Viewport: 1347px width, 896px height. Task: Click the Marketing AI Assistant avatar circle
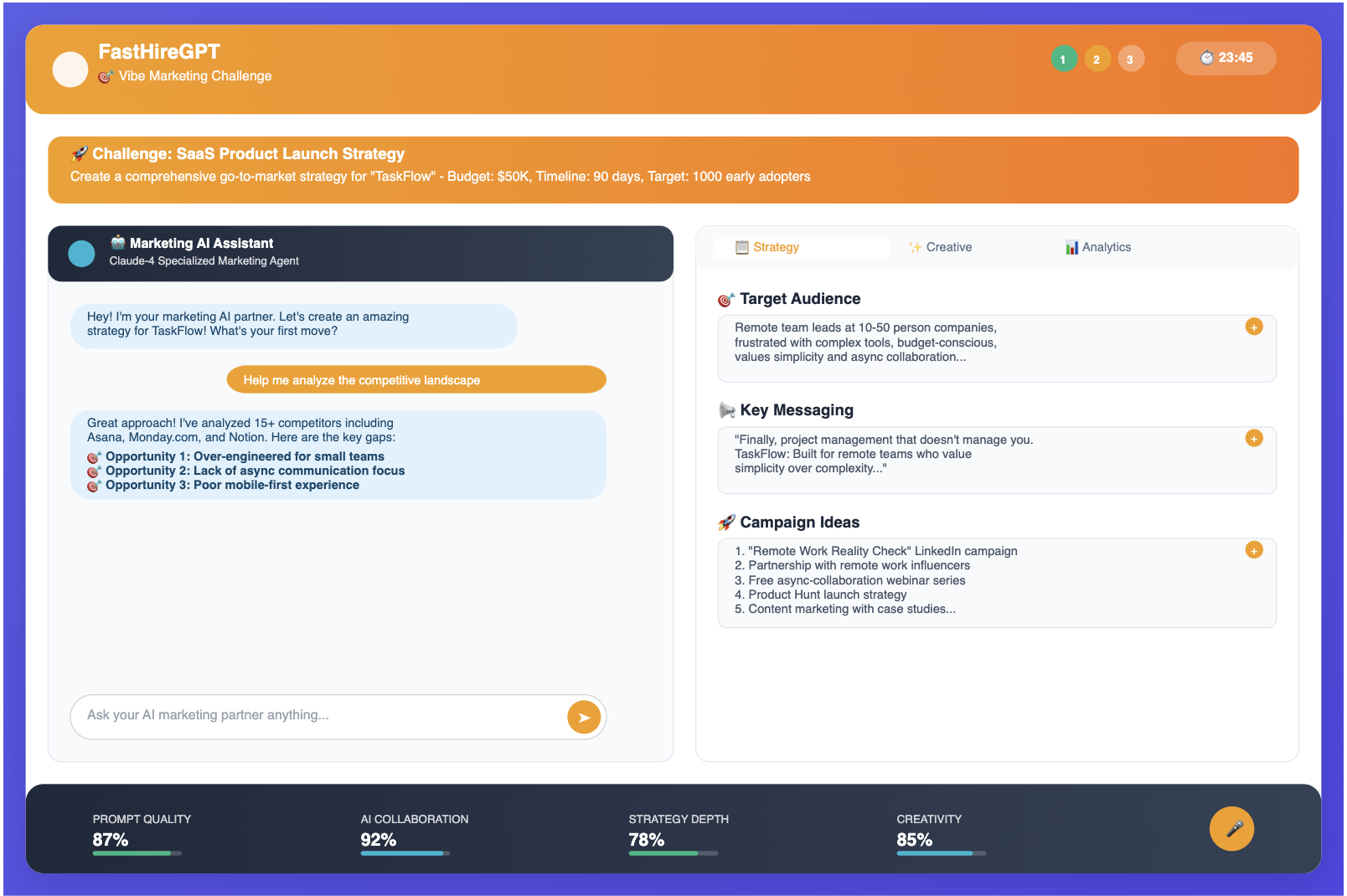tap(81, 254)
